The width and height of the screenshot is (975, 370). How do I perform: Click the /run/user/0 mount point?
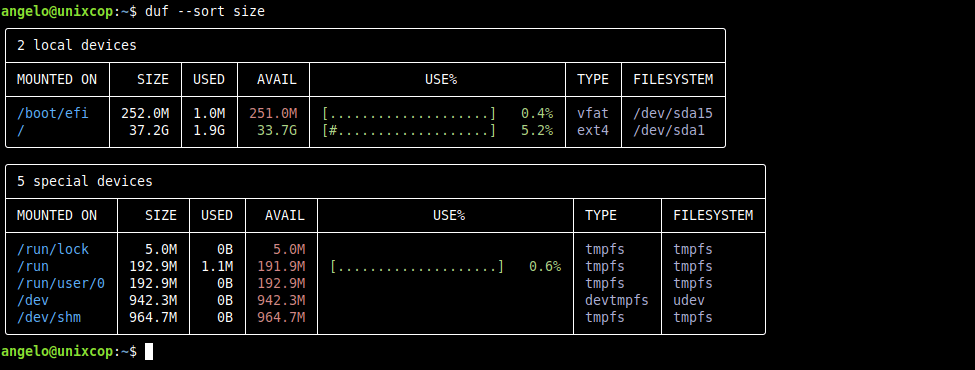click(61, 284)
